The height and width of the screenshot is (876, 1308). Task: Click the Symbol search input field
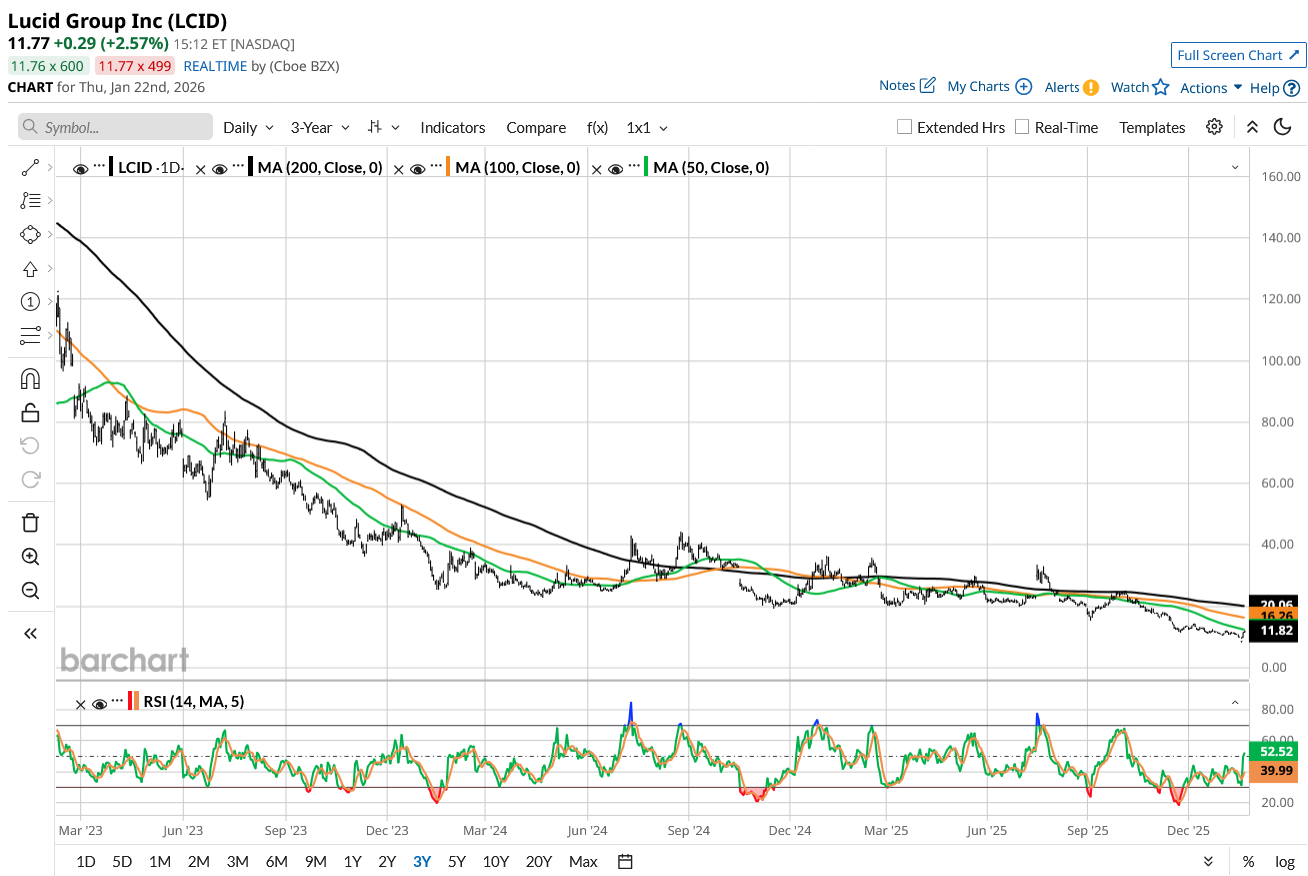(116, 127)
